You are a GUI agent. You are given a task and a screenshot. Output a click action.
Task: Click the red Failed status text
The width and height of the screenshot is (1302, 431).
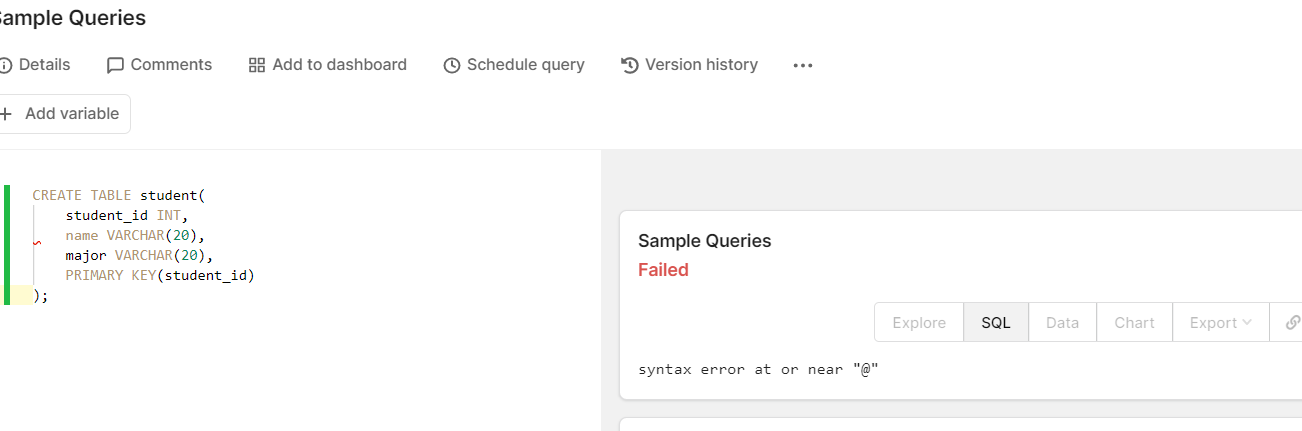pos(663,270)
